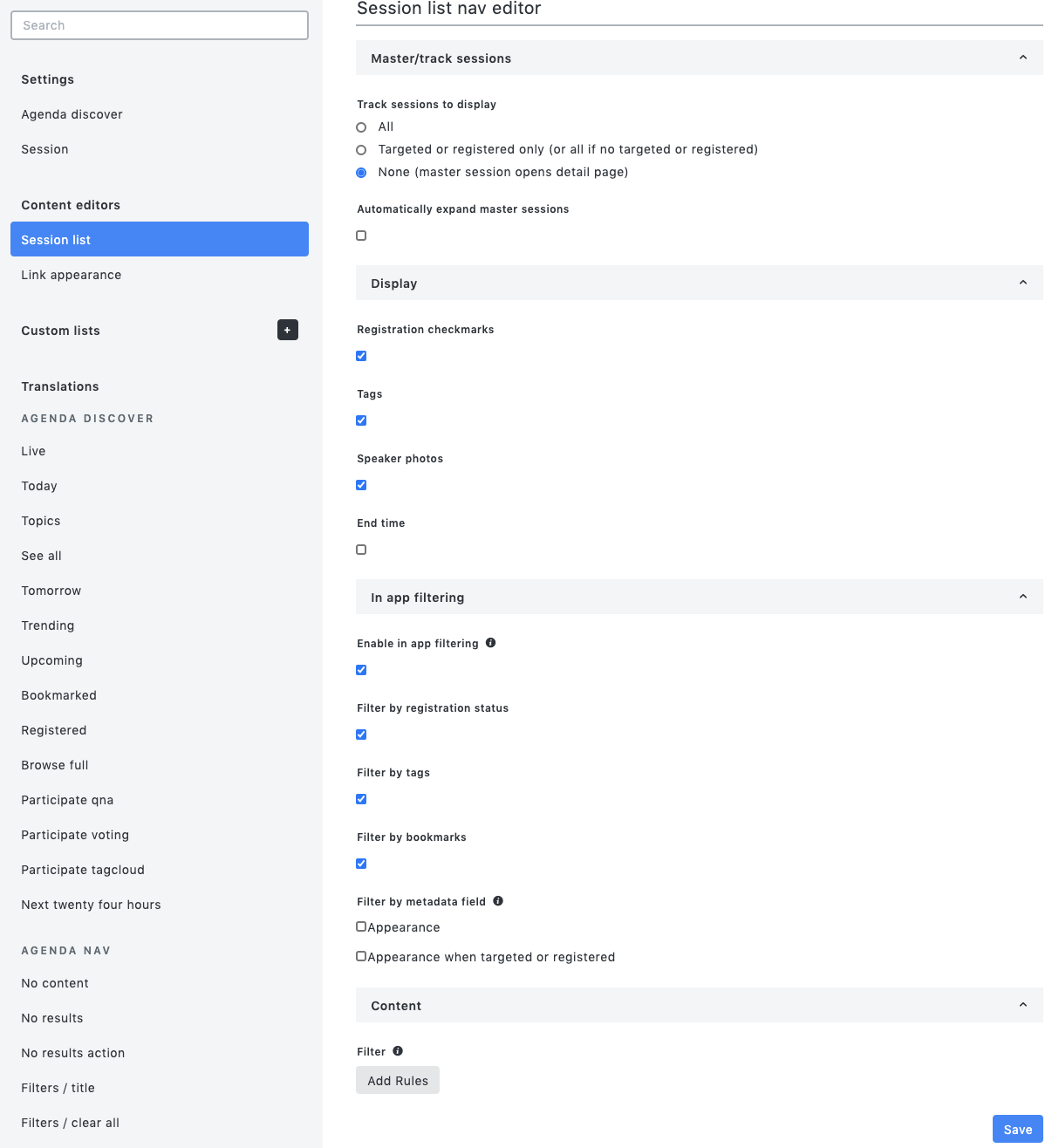Click info icon next to Enable in app filtering

coord(490,643)
